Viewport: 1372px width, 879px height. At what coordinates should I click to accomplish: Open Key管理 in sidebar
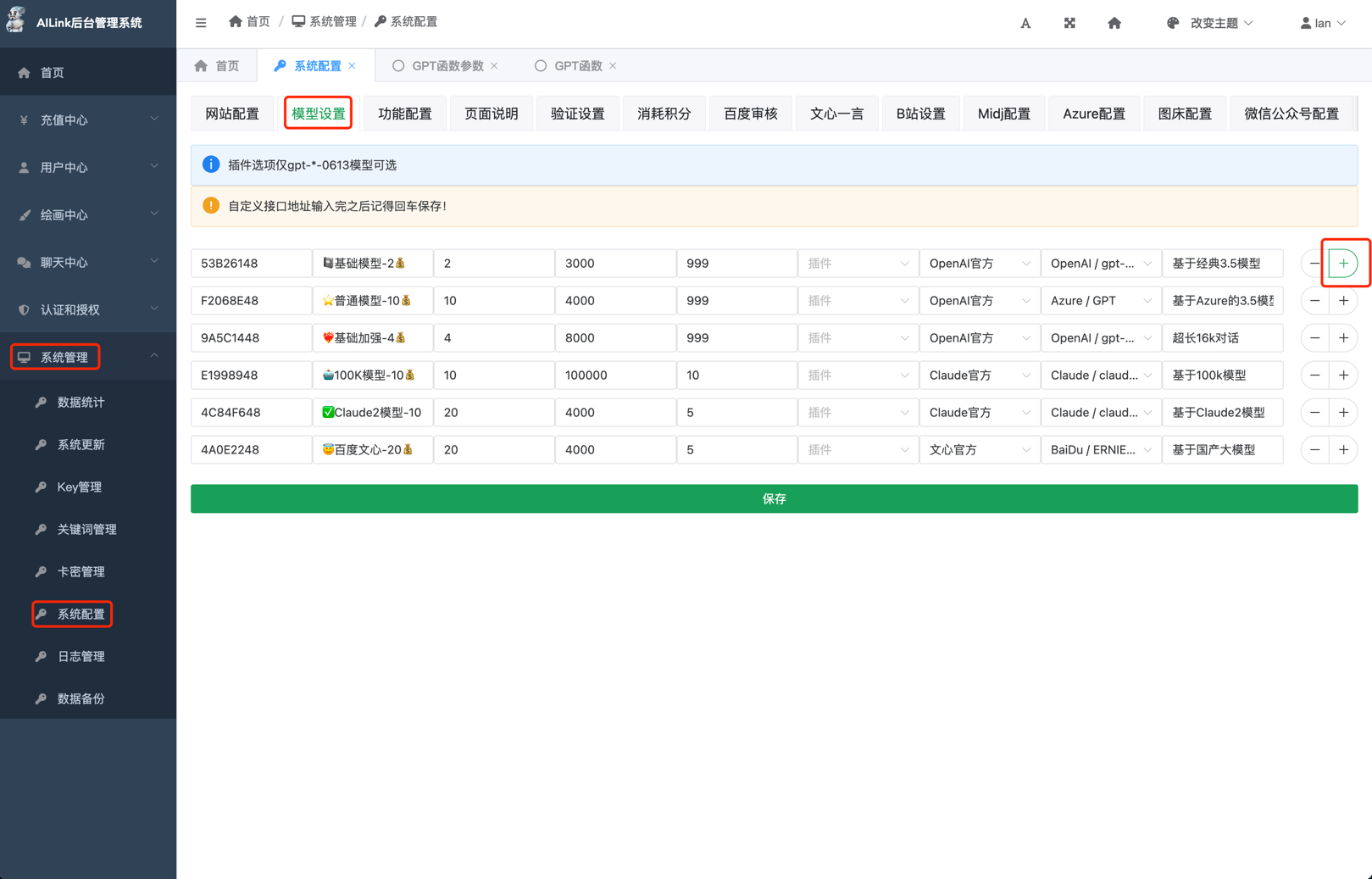pos(88,487)
